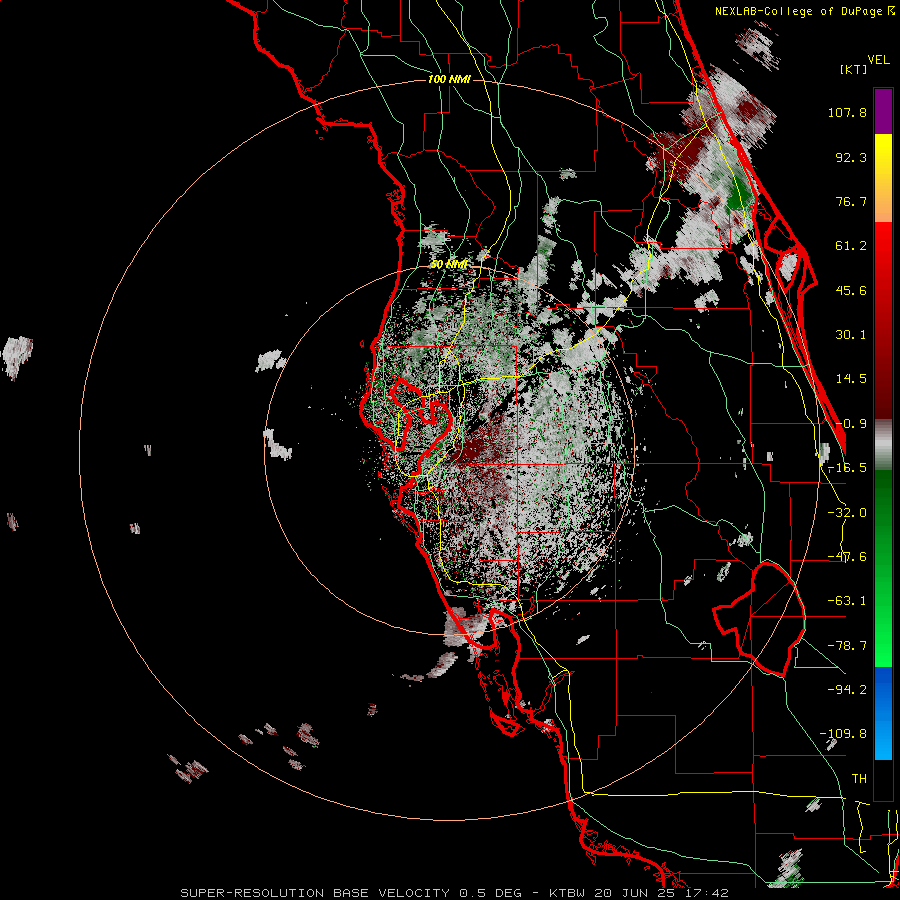
Task: Pick the blue segment of velocity scale
Action: 883,713
